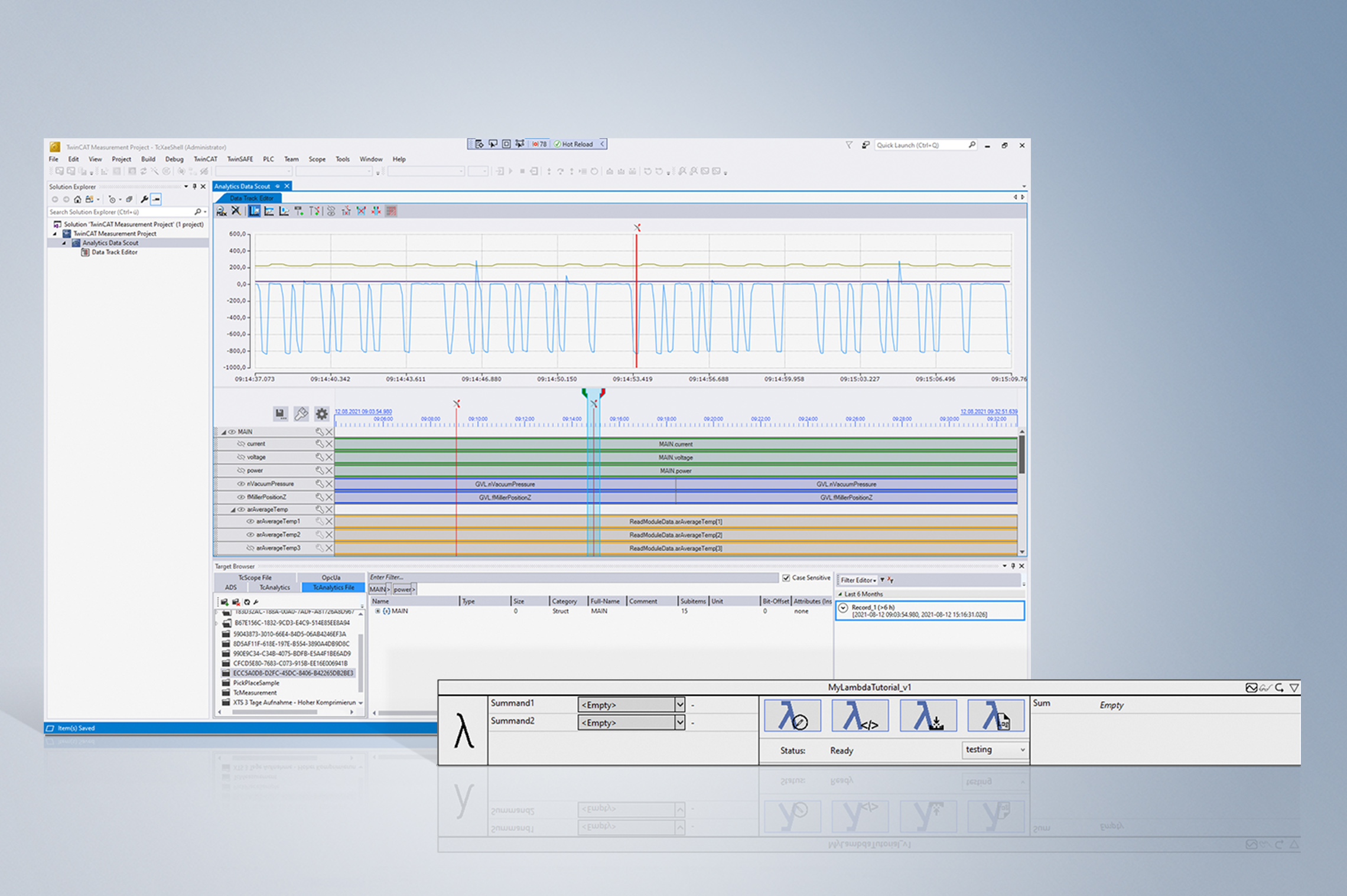Hide the fMillerPositionZ track
Image resolution: width=1347 pixels, height=896 pixels.
pyautogui.click(x=240, y=497)
